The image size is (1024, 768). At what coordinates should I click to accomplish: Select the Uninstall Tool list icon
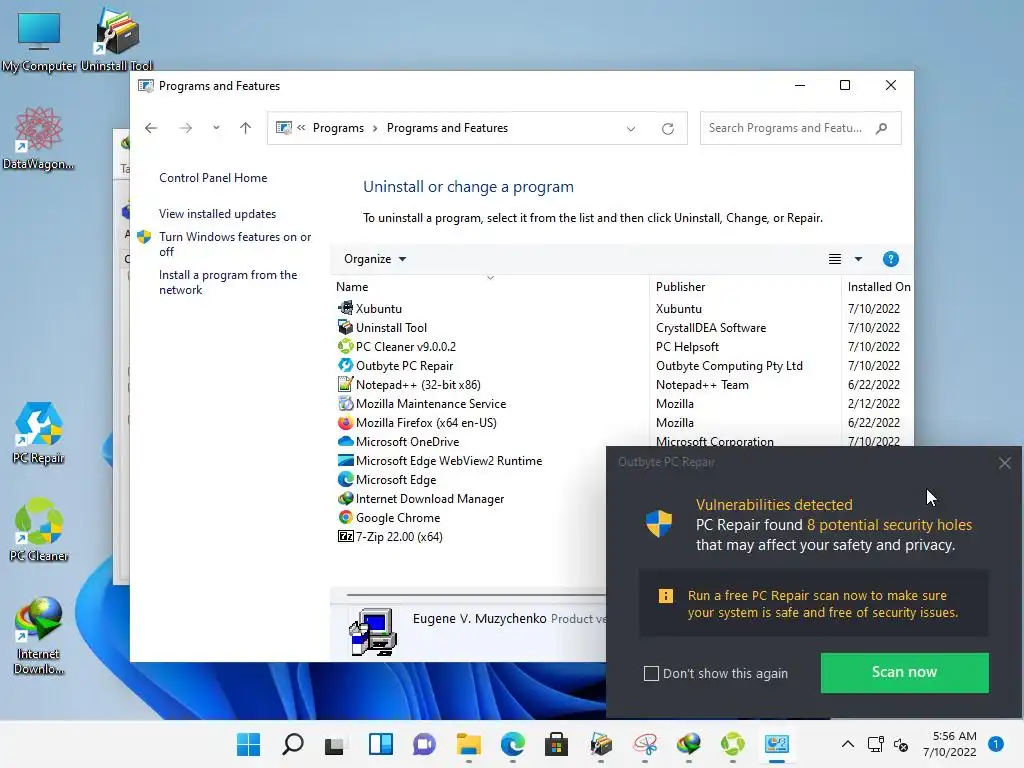coord(345,327)
